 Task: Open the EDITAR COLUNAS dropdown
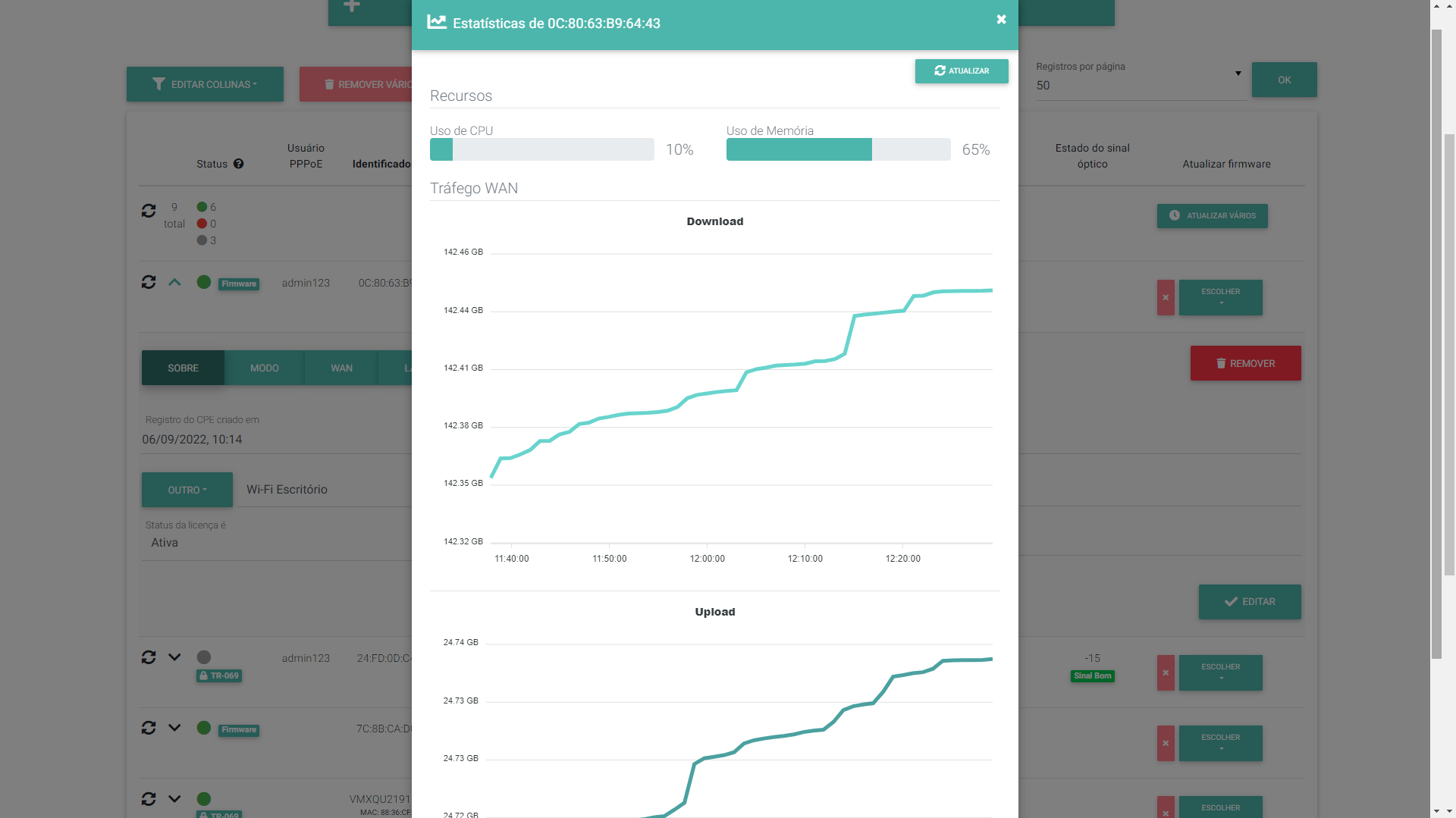point(205,84)
